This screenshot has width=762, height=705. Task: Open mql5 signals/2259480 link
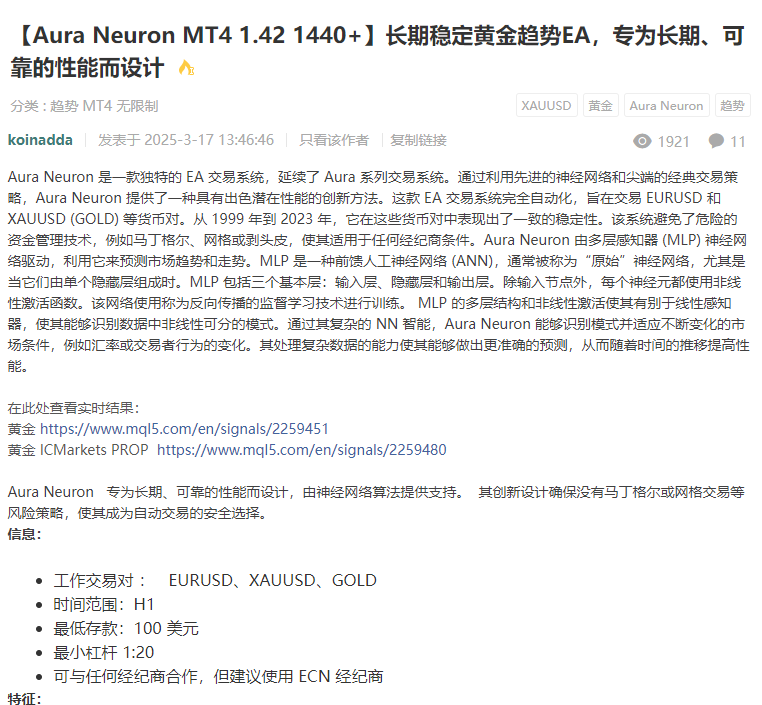pos(302,449)
